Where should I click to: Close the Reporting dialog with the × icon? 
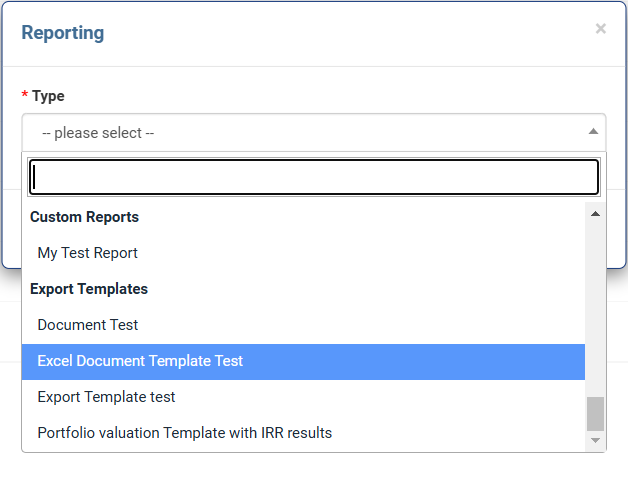(x=600, y=29)
